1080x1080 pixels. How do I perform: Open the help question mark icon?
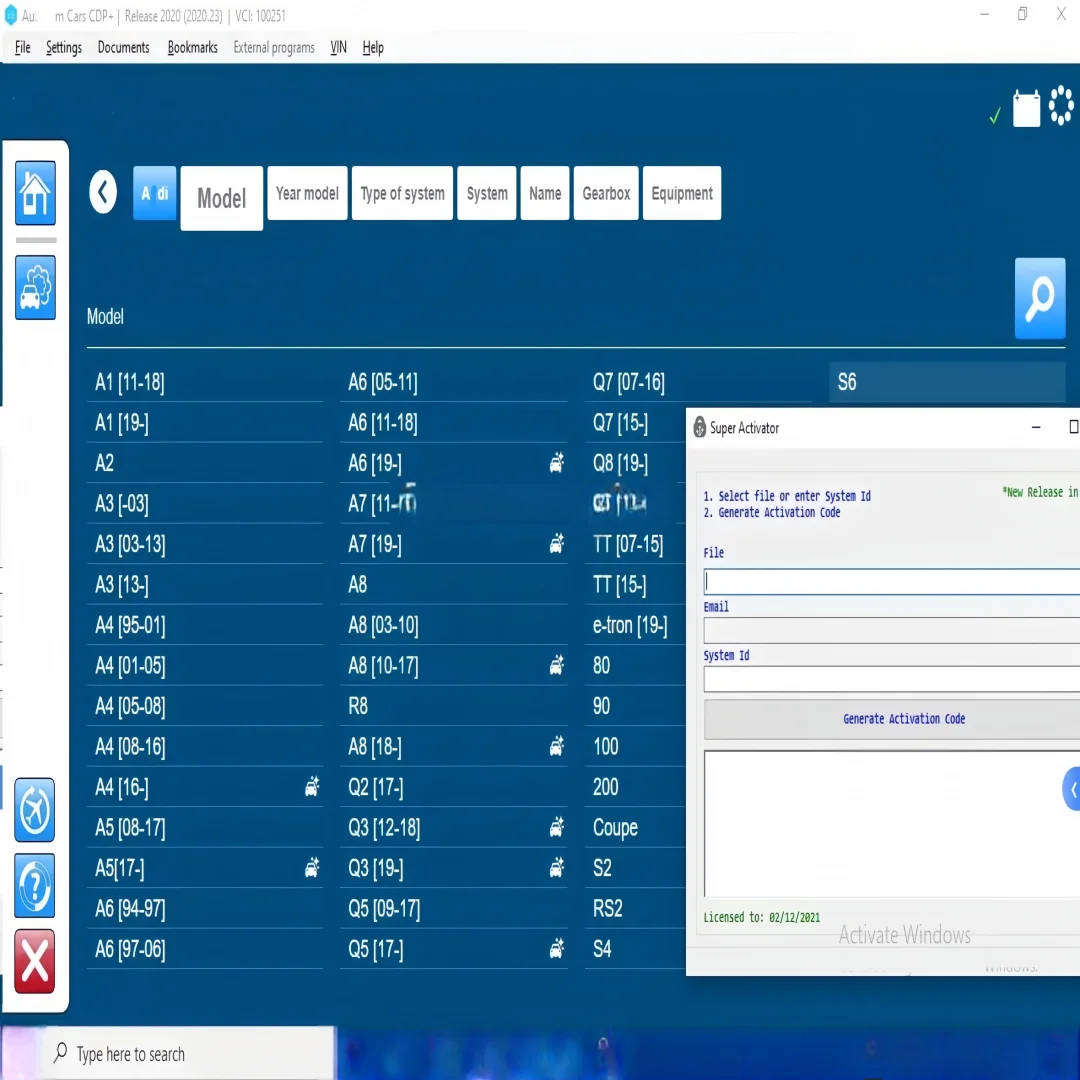[x=35, y=885]
